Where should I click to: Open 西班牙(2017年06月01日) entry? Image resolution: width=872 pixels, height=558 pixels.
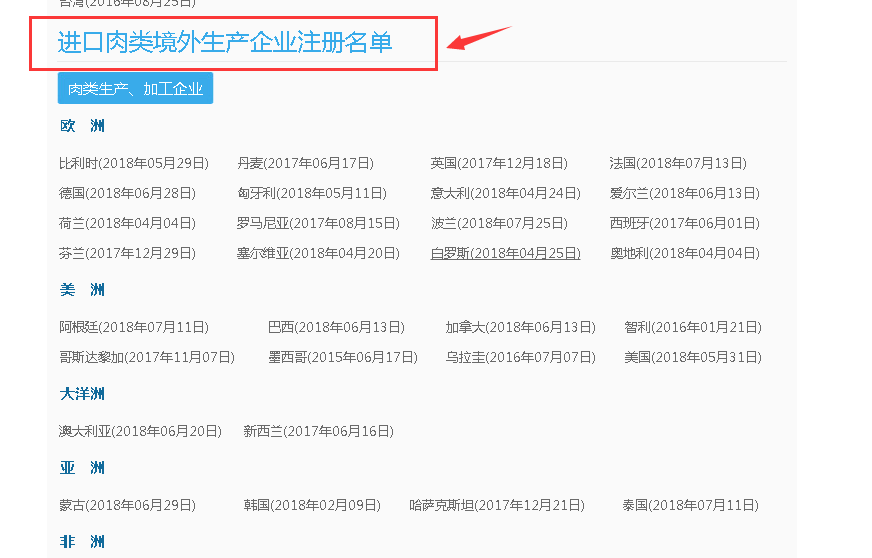685,223
